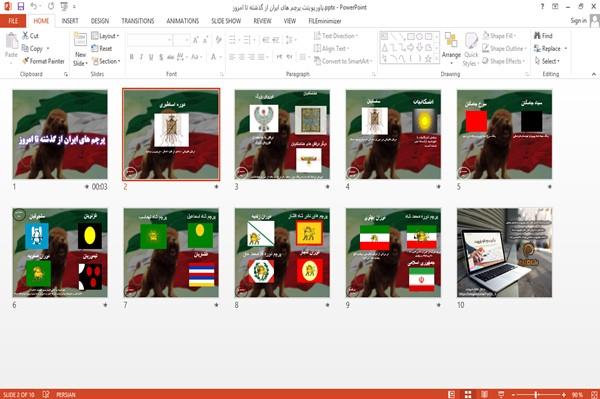This screenshot has width=600, height=399.
Task: Open the Arrange options
Action: 452,49
